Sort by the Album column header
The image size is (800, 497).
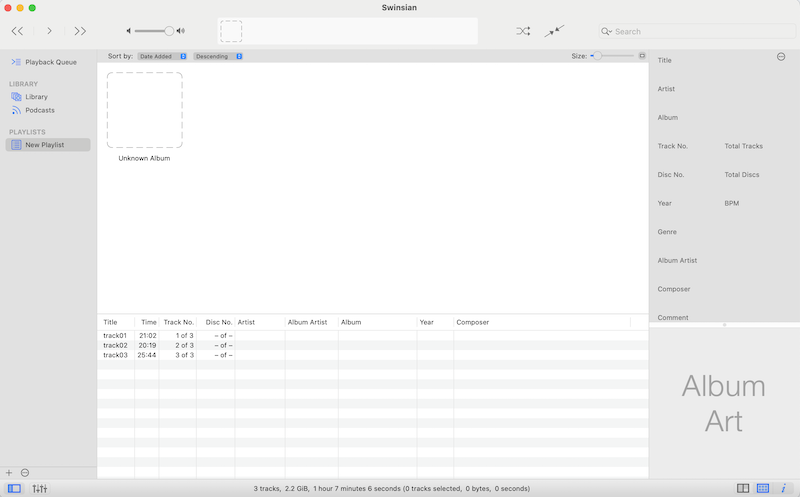click(x=378, y=322)
